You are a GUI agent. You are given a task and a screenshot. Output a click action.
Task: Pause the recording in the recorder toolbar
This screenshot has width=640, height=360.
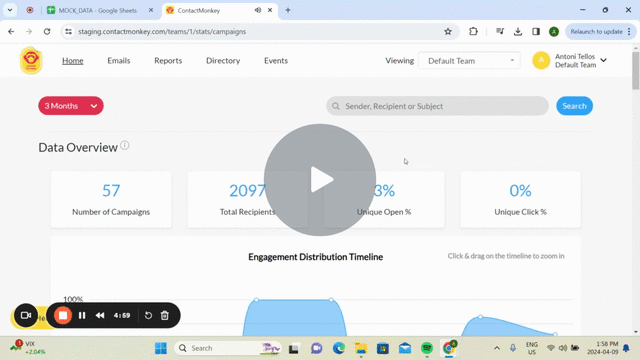pos(82,316)
